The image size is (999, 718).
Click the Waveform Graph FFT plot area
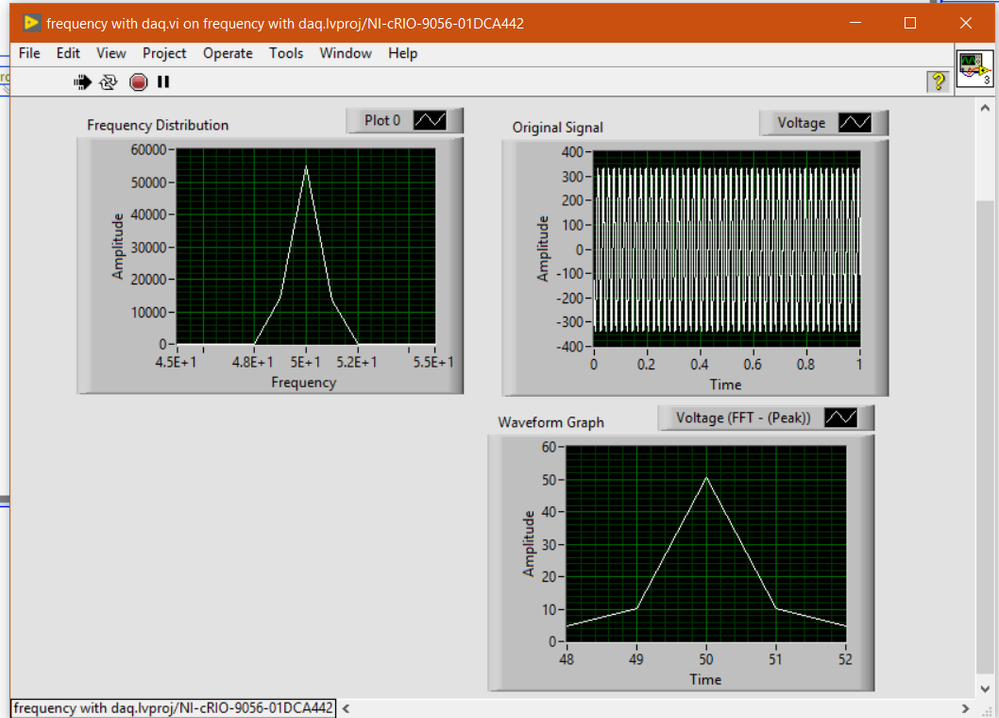[706, 544]
